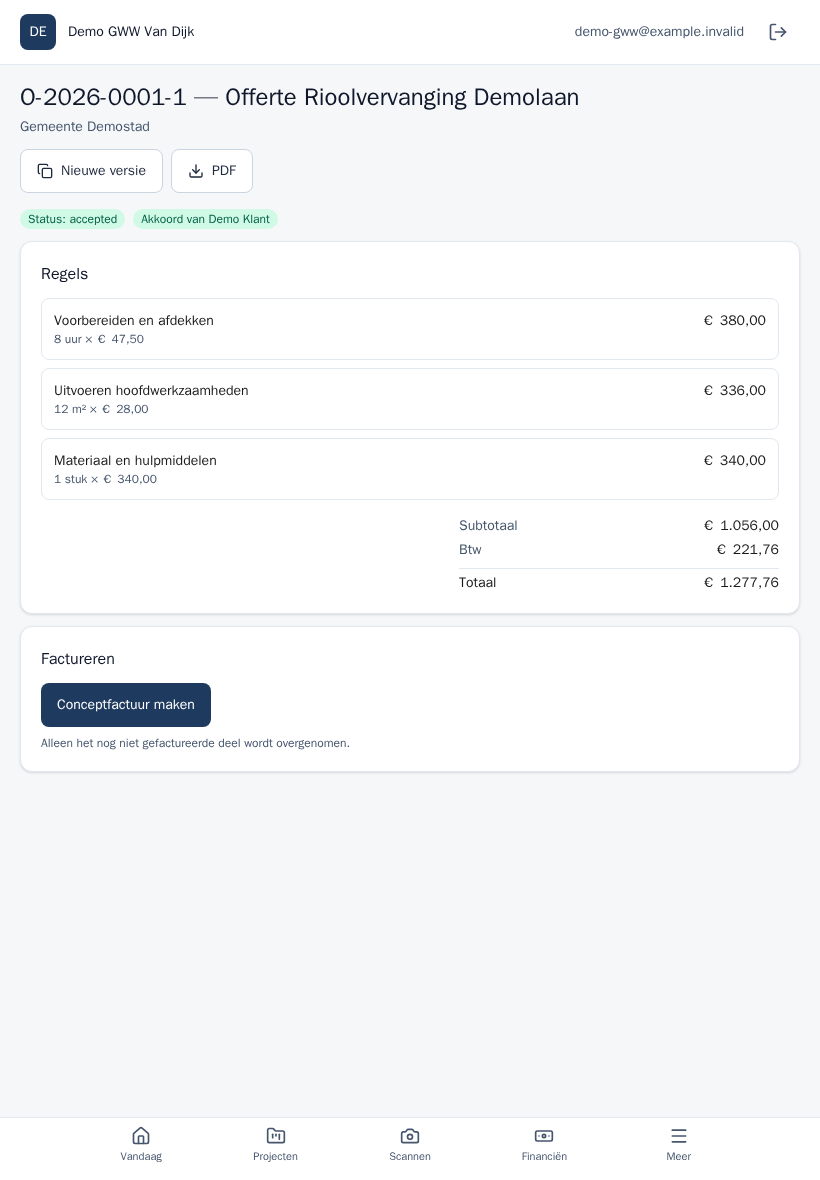Click the download icon on PDF button
The image size is (820, 1180).
coord(196,171)
